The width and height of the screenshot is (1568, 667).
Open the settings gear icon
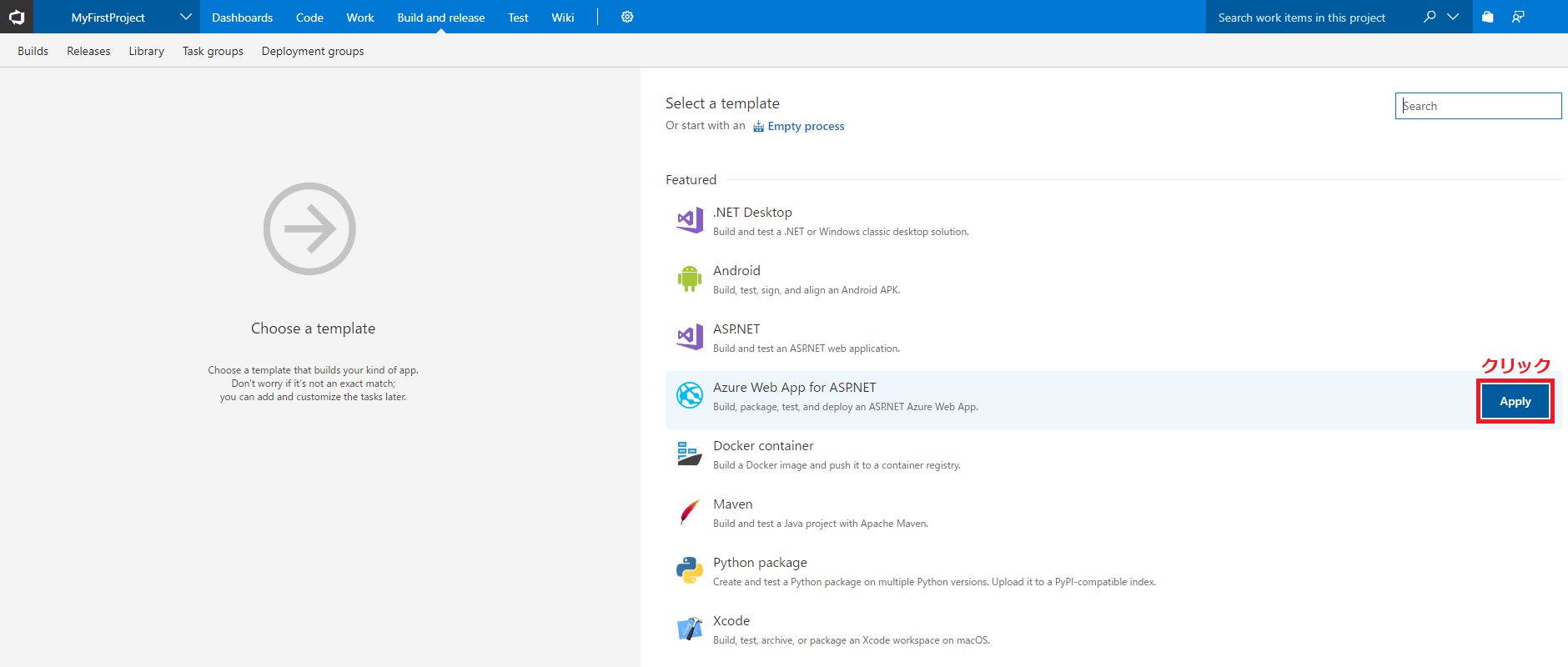[x=627, y=17]
